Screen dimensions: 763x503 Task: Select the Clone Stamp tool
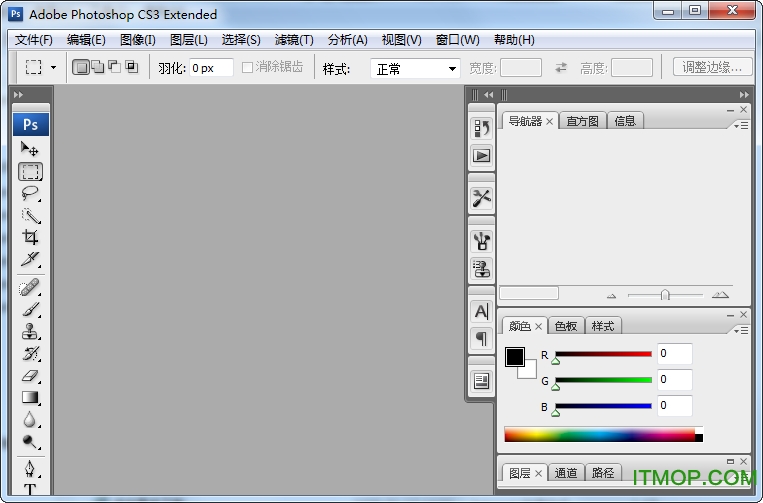[30, 331]
